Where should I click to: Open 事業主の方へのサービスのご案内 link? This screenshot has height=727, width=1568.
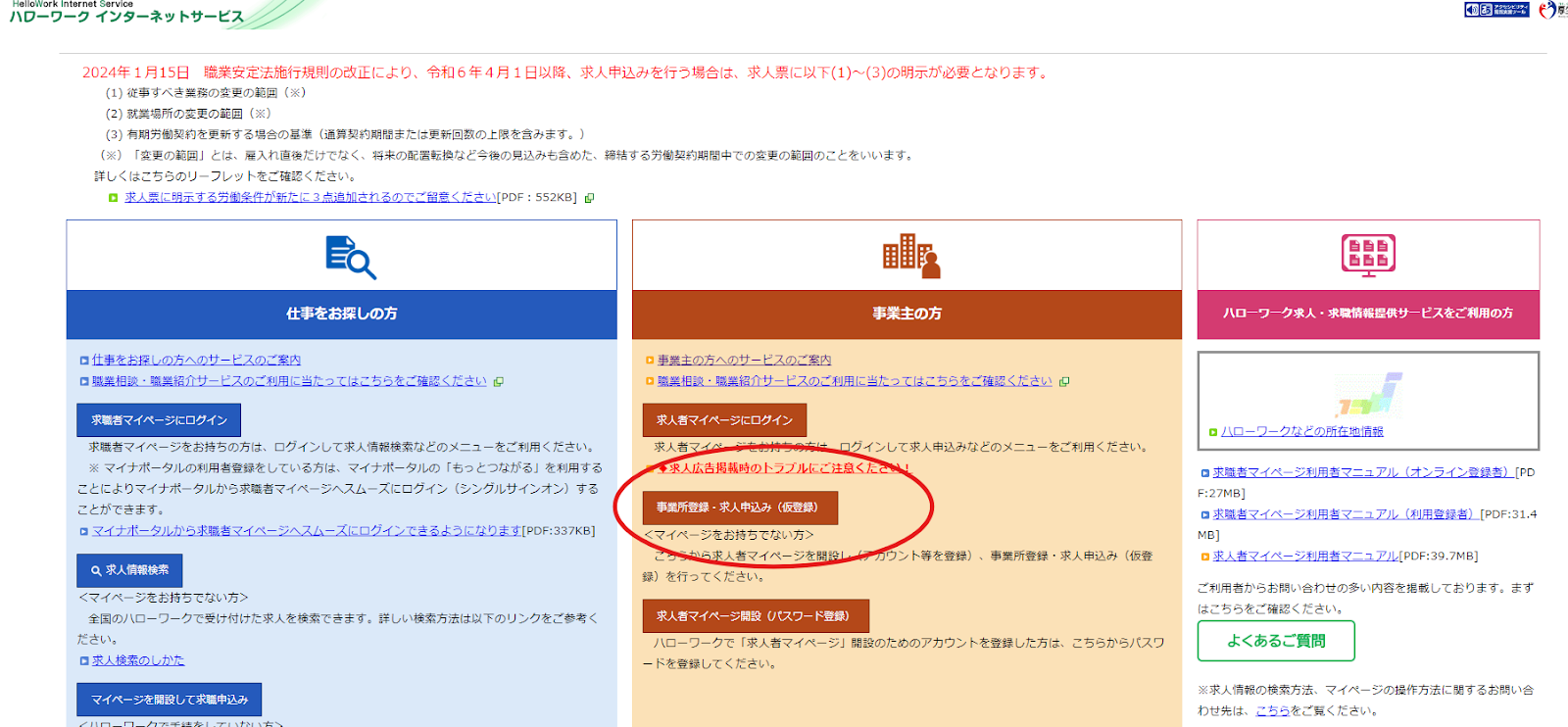pos(744,360)
